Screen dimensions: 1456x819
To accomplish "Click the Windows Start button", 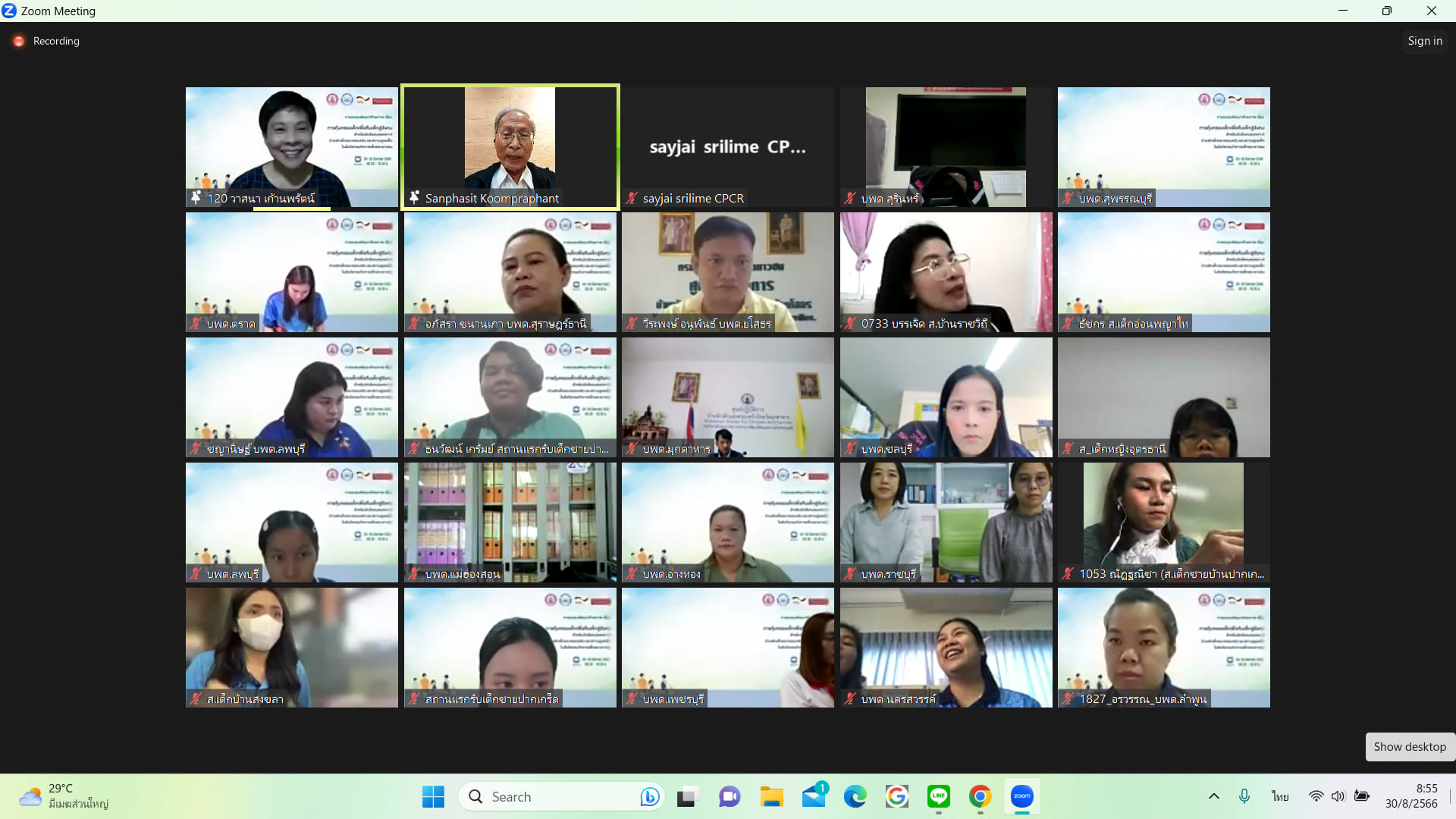I will (433, 796).
